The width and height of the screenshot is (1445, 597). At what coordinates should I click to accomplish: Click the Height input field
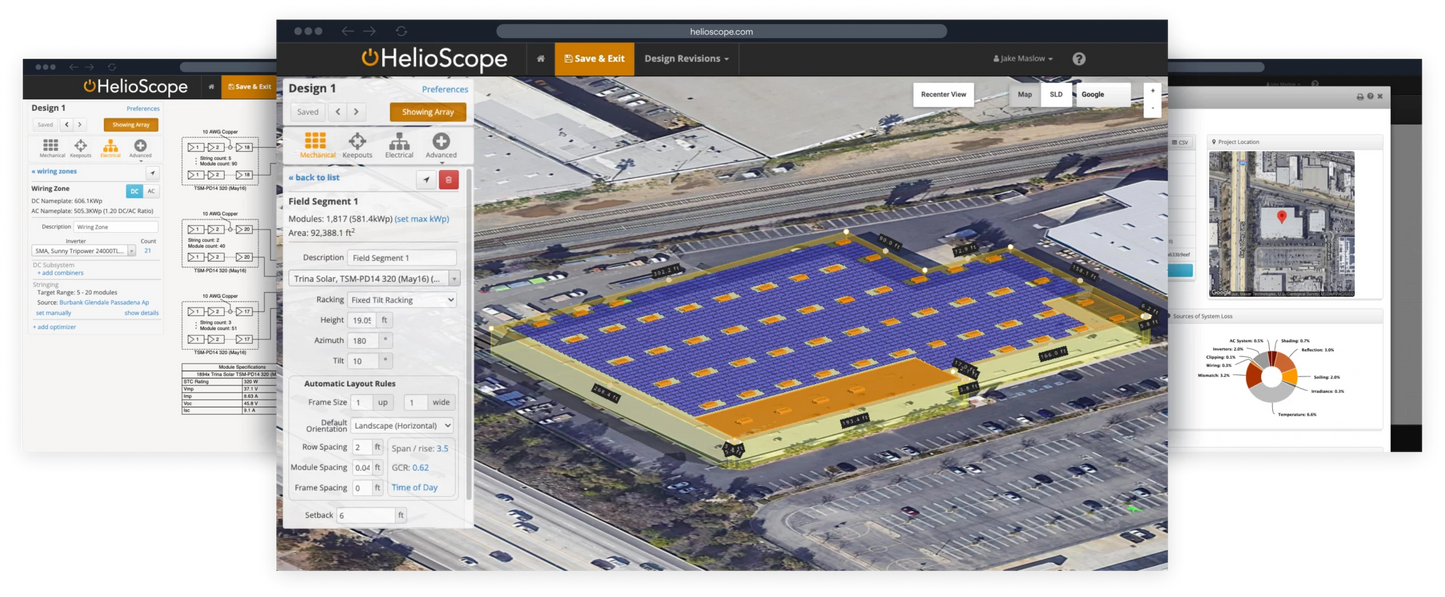pyautogui.click(x=361, y=320)
